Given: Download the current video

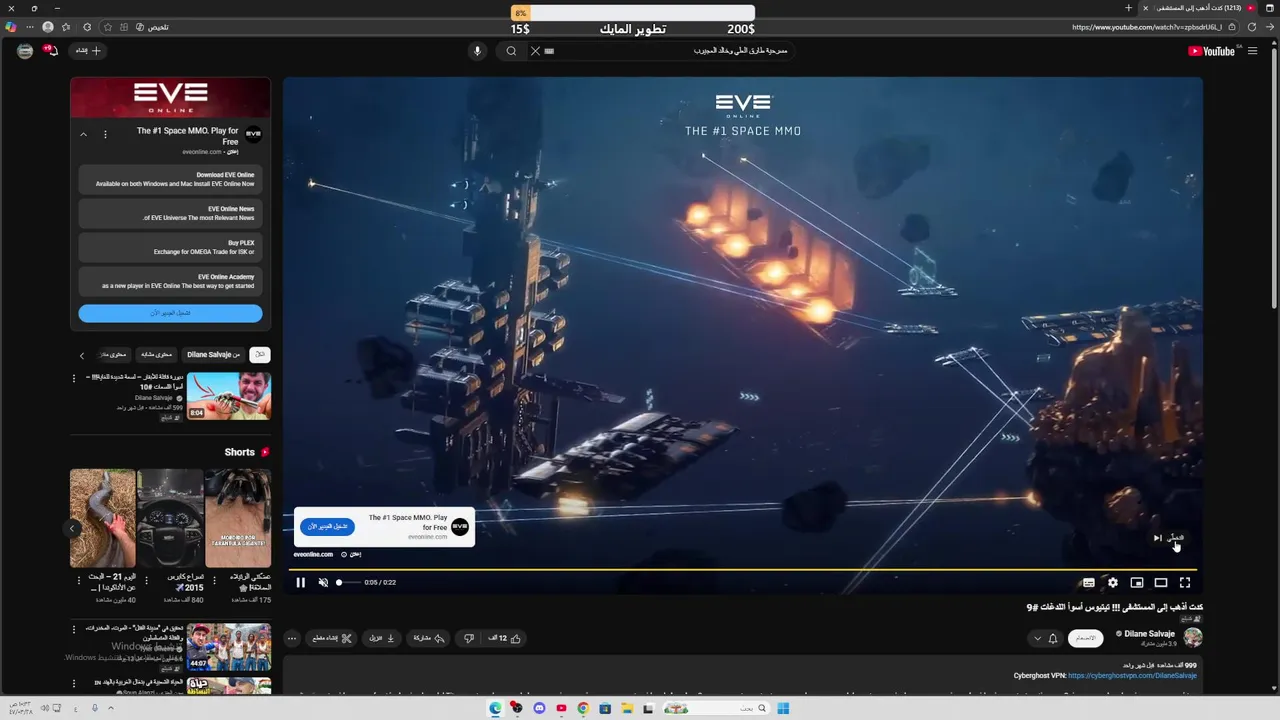Looking at the screenshot, I should [382, 638].
